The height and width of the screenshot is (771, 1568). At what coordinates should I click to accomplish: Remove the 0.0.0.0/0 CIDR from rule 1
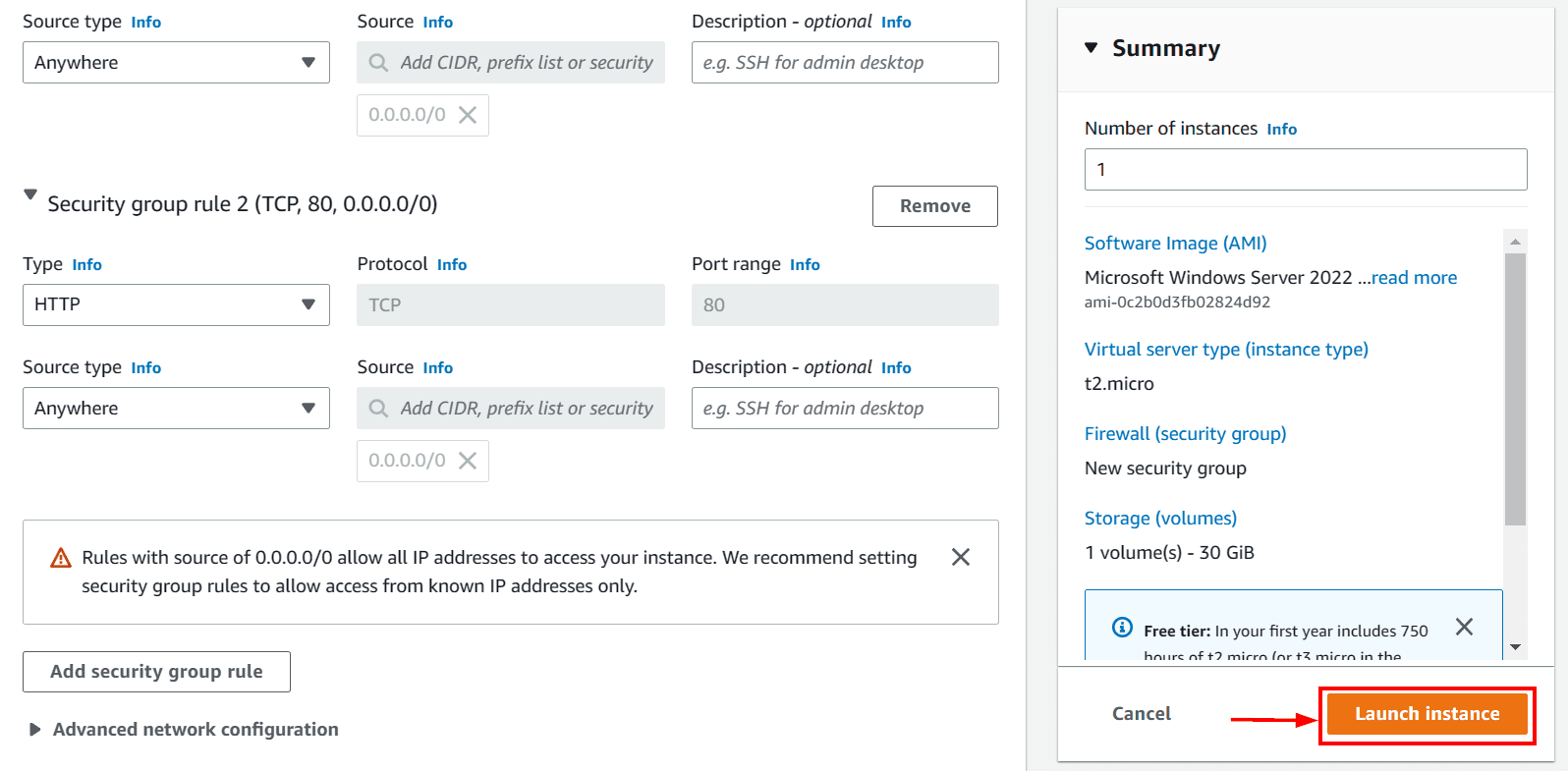(x=468, y=115)
